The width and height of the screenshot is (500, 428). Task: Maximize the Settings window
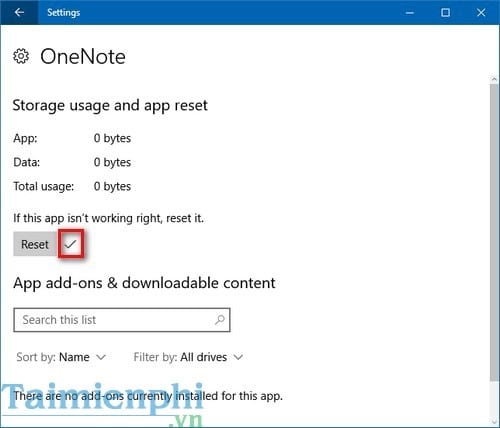(445, 13)
